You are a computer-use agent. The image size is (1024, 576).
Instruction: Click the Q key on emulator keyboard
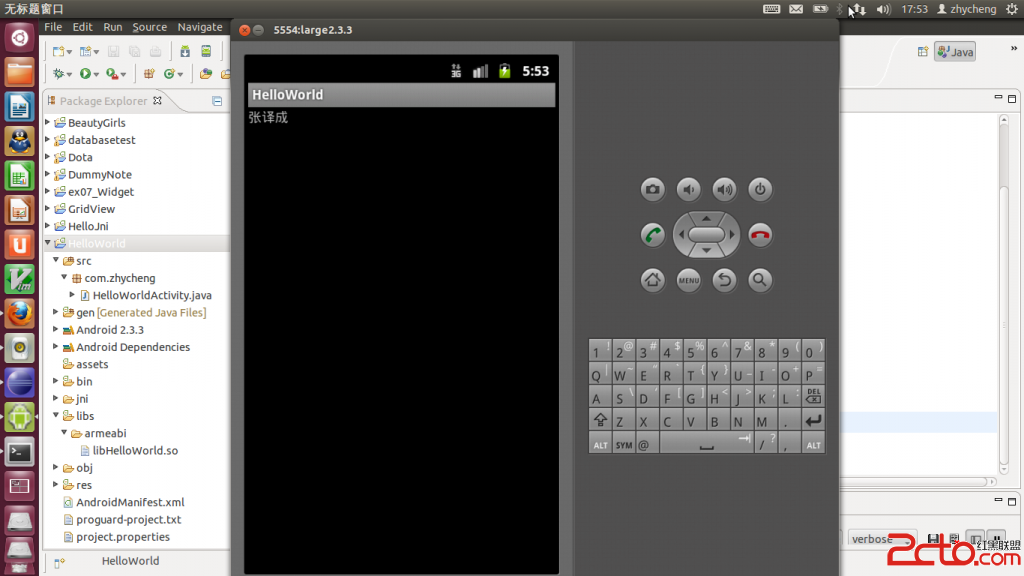coord(600,374)
